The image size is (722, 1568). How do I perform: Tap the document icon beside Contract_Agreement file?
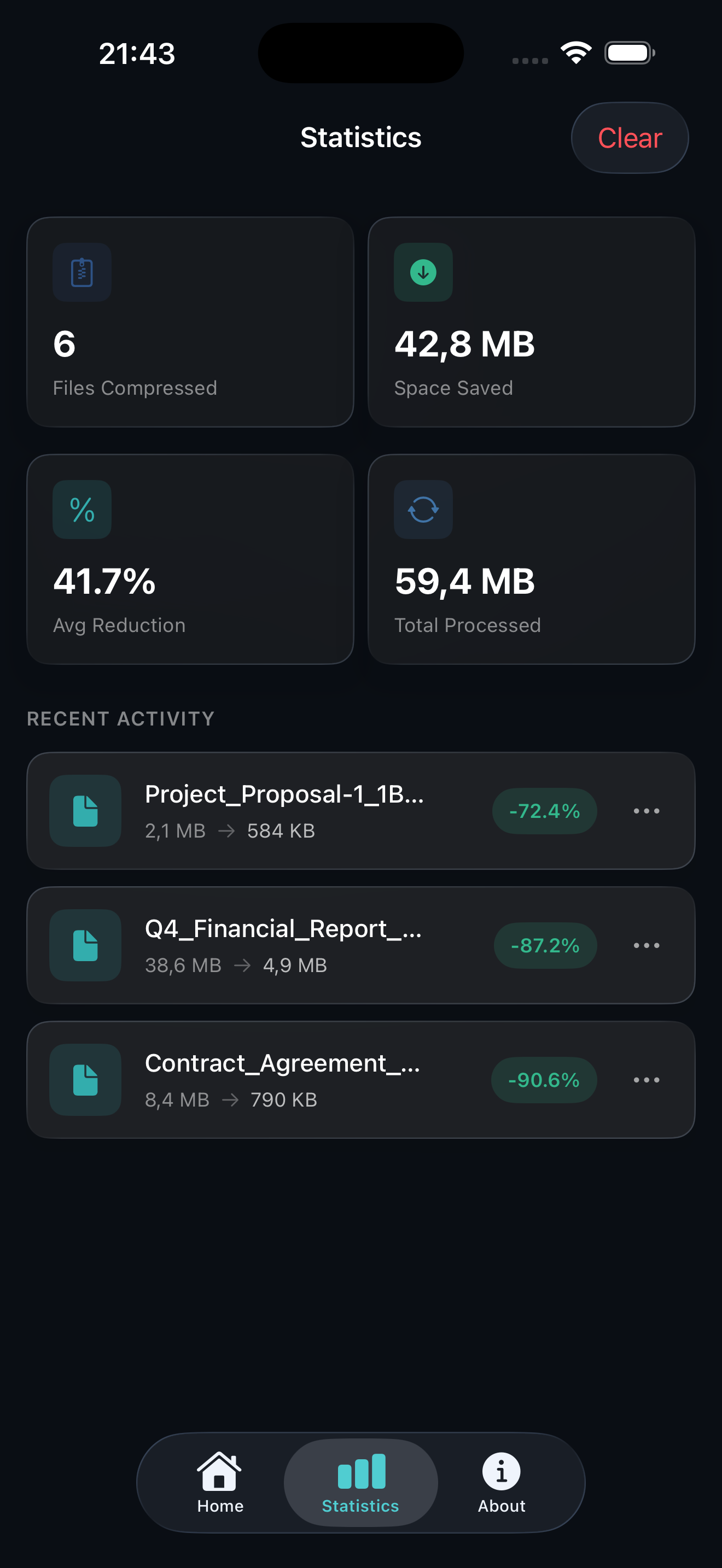[85, 1080]
